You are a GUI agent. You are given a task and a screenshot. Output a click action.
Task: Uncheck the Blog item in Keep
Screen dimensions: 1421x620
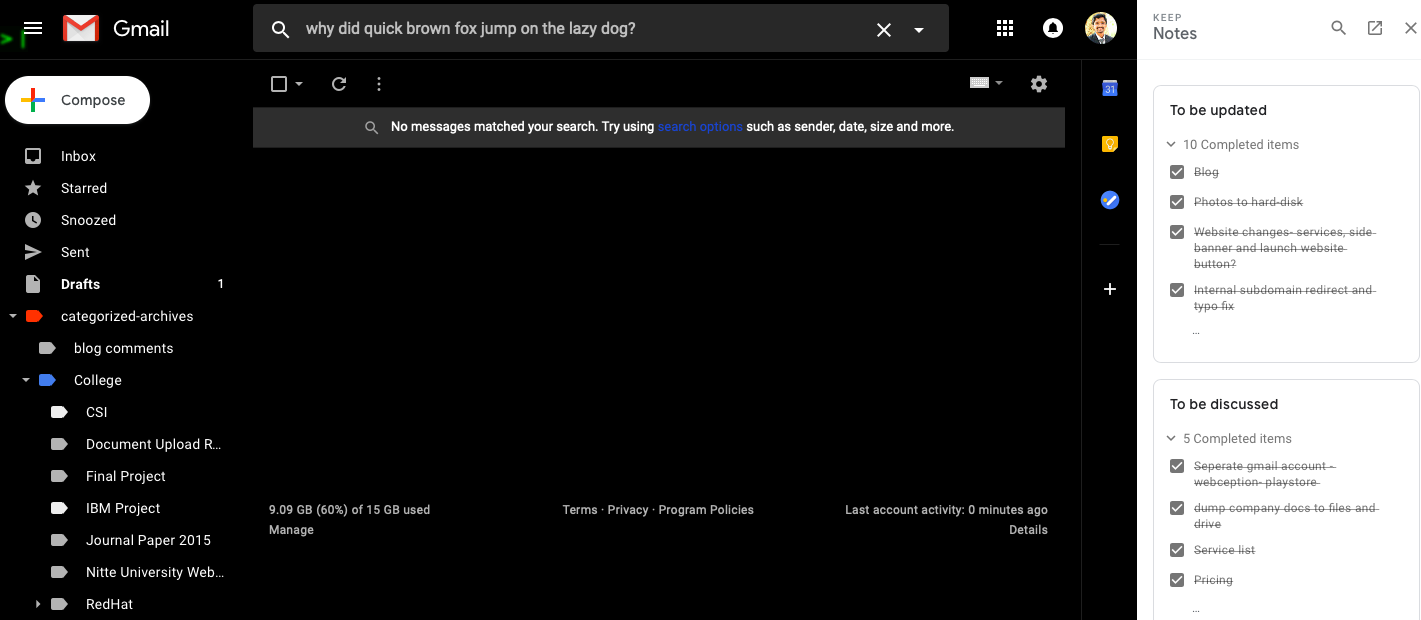tap(1177, 172)
